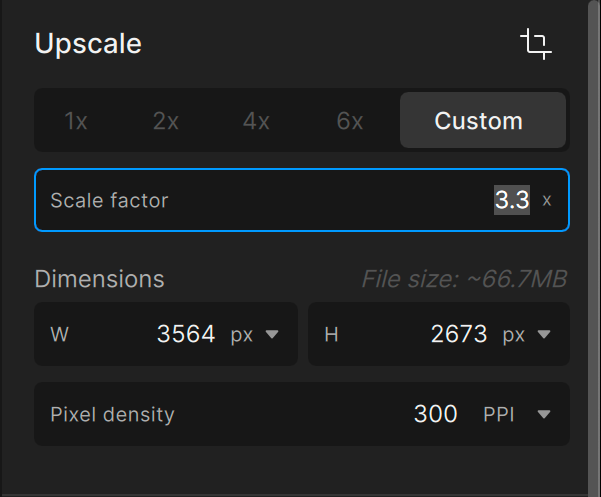The height and width of the screenshot is (497, 601).
Task: Pick the 6x upscale preset
Action: pyautogui.click(x=349, y=121)
